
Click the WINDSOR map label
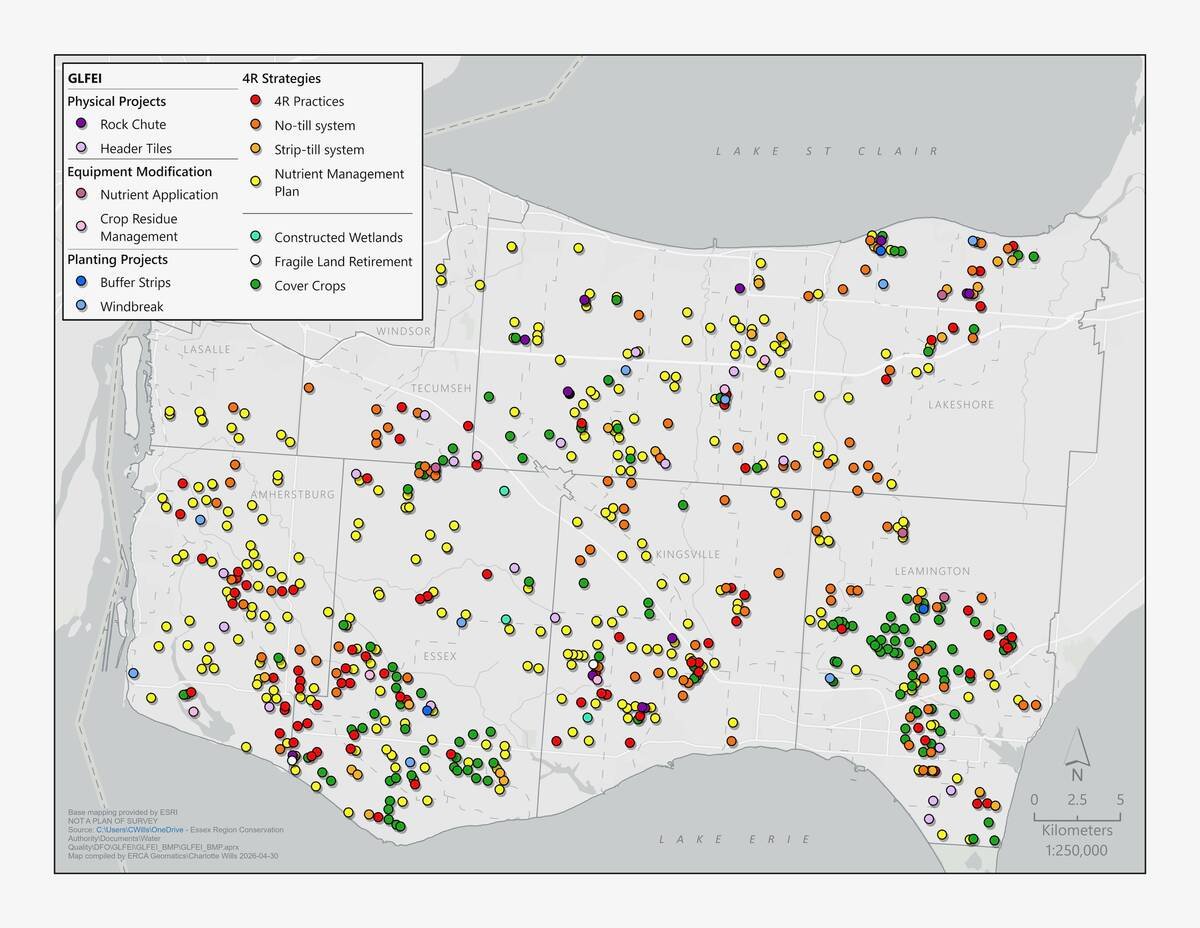click(x=404, y=331)
